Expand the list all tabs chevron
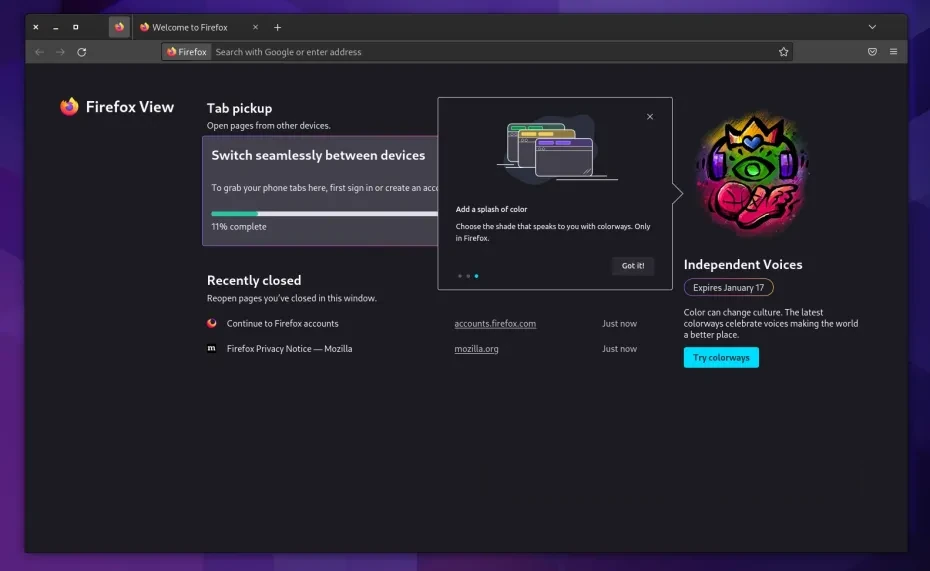 872,27
